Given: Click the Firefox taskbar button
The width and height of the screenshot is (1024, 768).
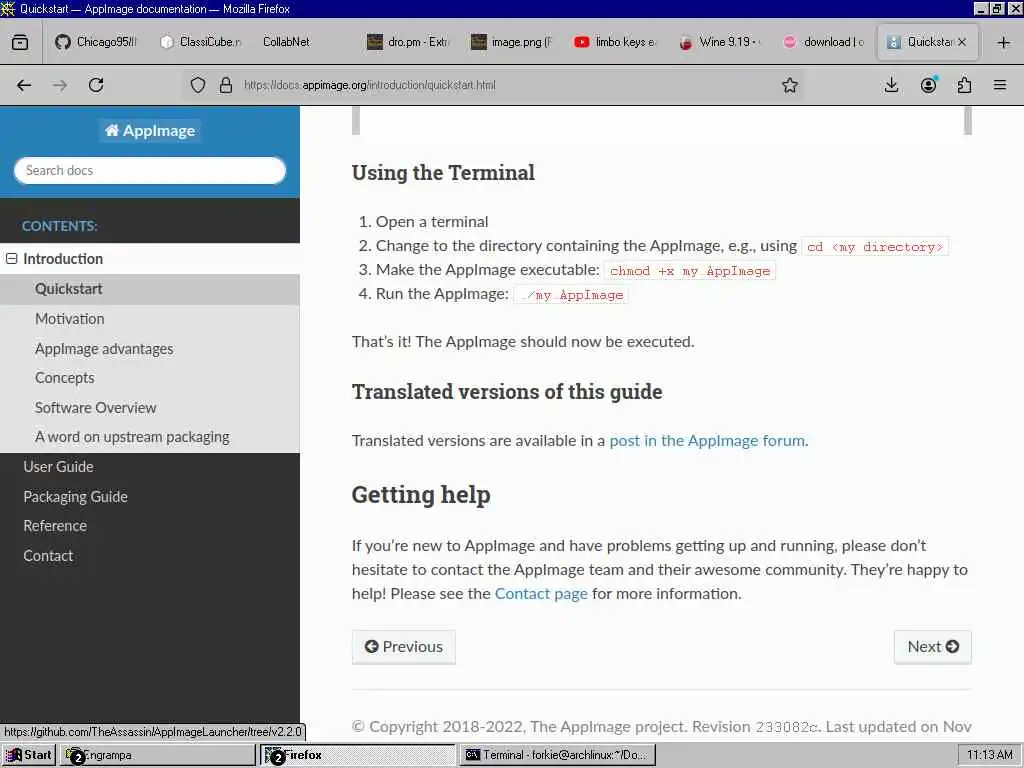Looking at the screenshot, I should (358, 755).
